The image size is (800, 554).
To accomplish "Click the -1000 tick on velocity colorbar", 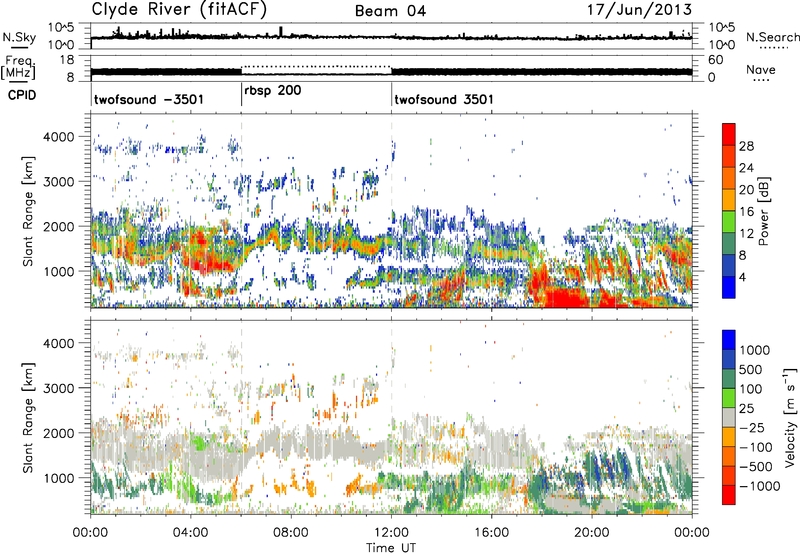I will [760, 486].
